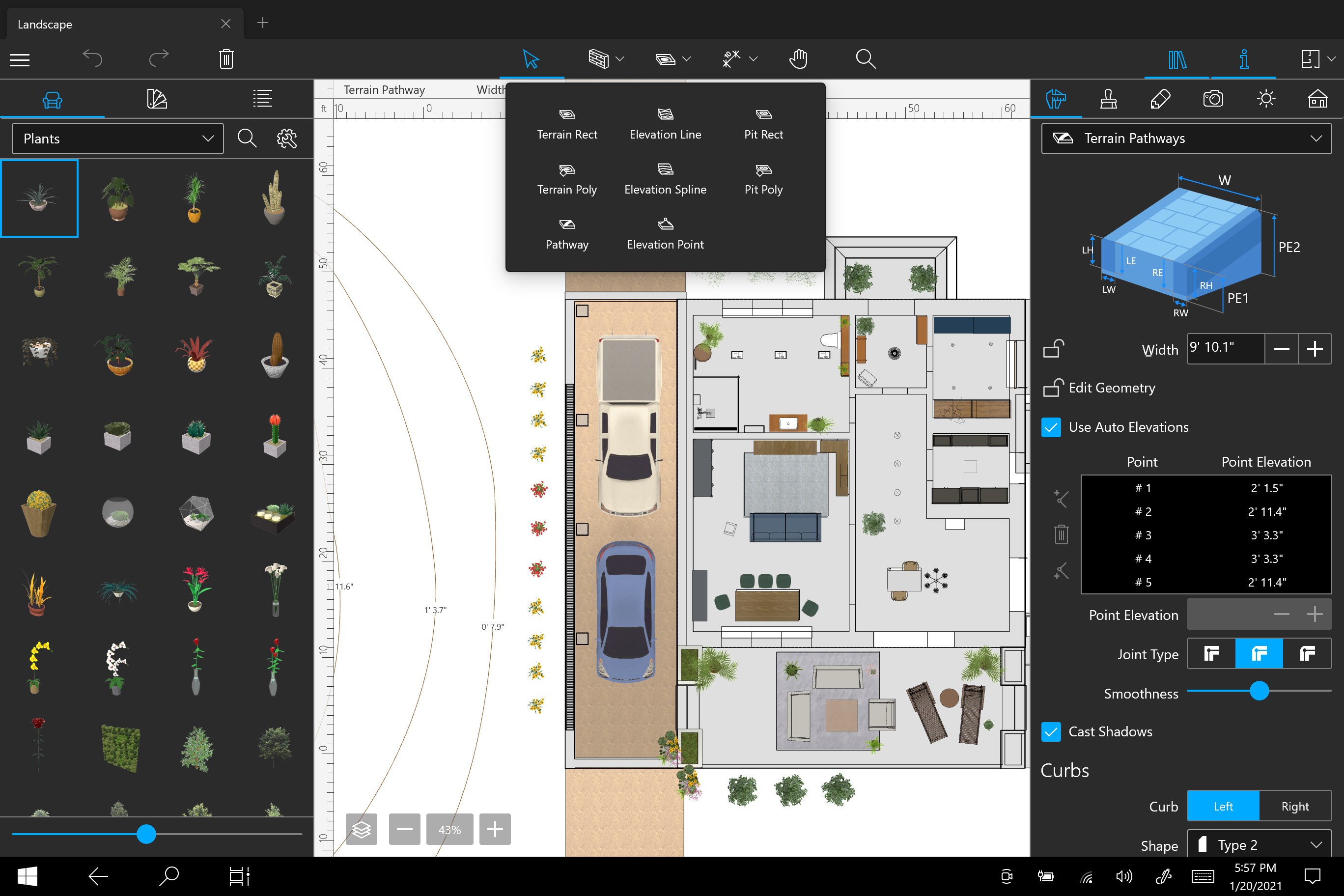Select the Right curb toggle

point(1294,806)
